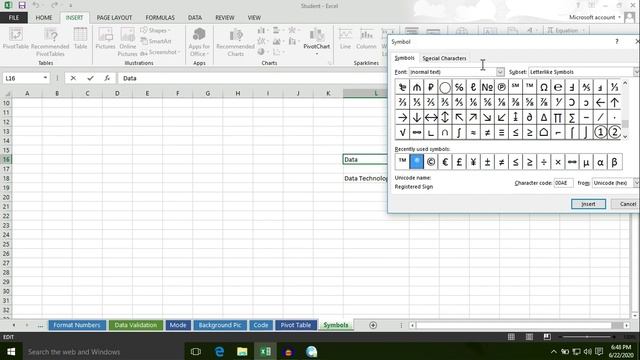Open Recommended Charts in the ribbon
The width and height of the screenshot is (640, 360).
pos(236,42)
